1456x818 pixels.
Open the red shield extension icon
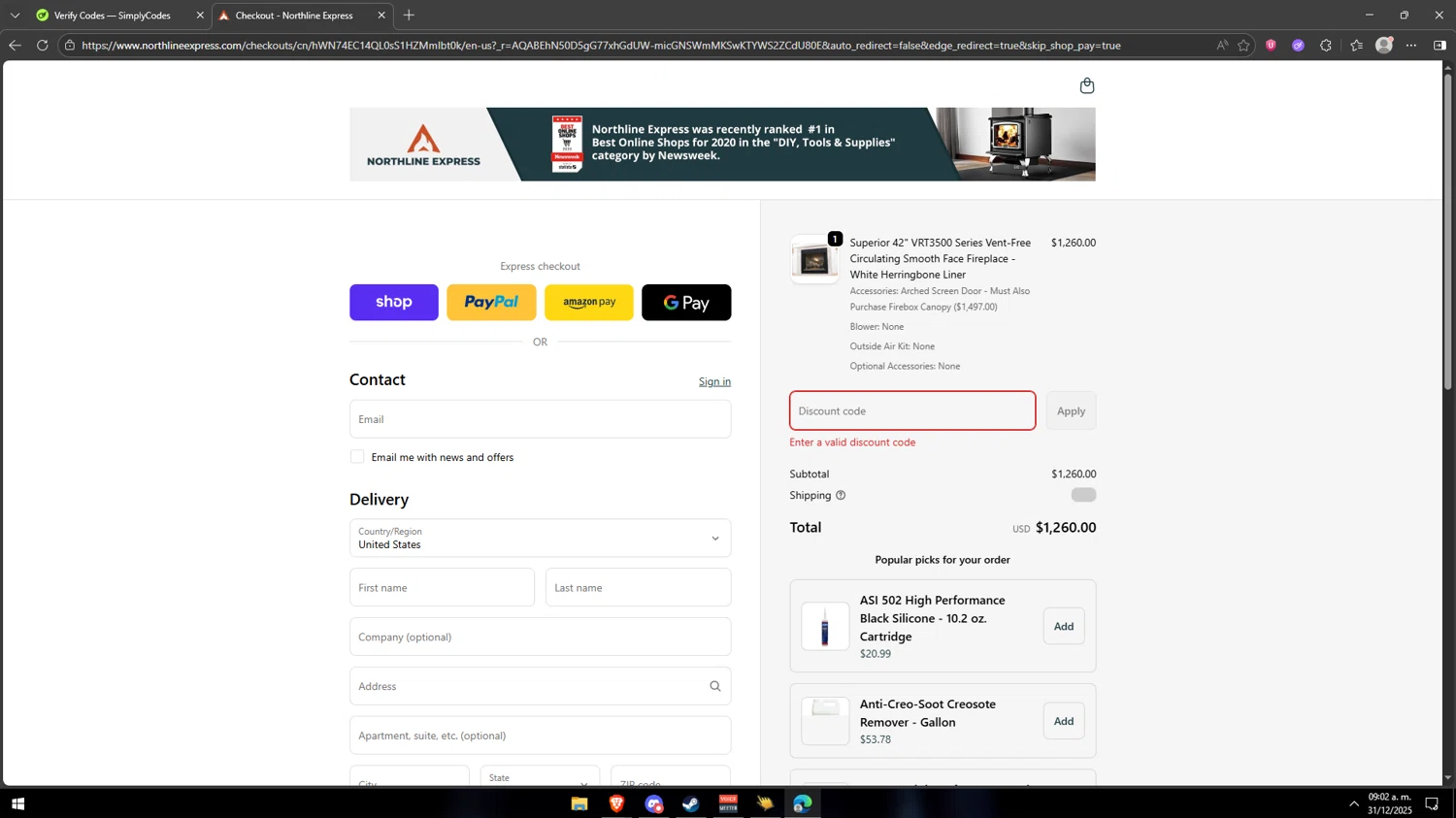coord(1271,45)
